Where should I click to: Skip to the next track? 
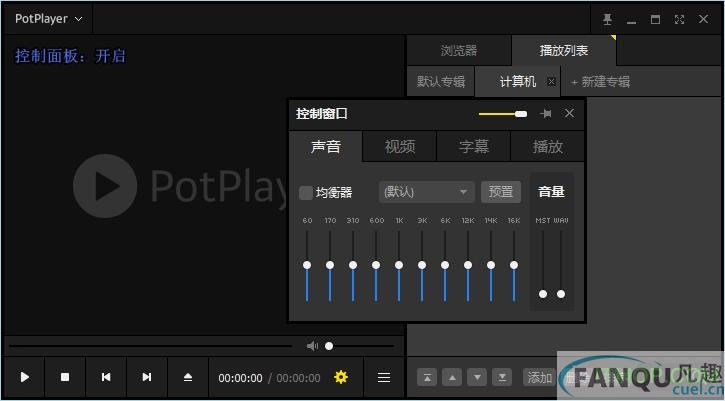[147, 377]
